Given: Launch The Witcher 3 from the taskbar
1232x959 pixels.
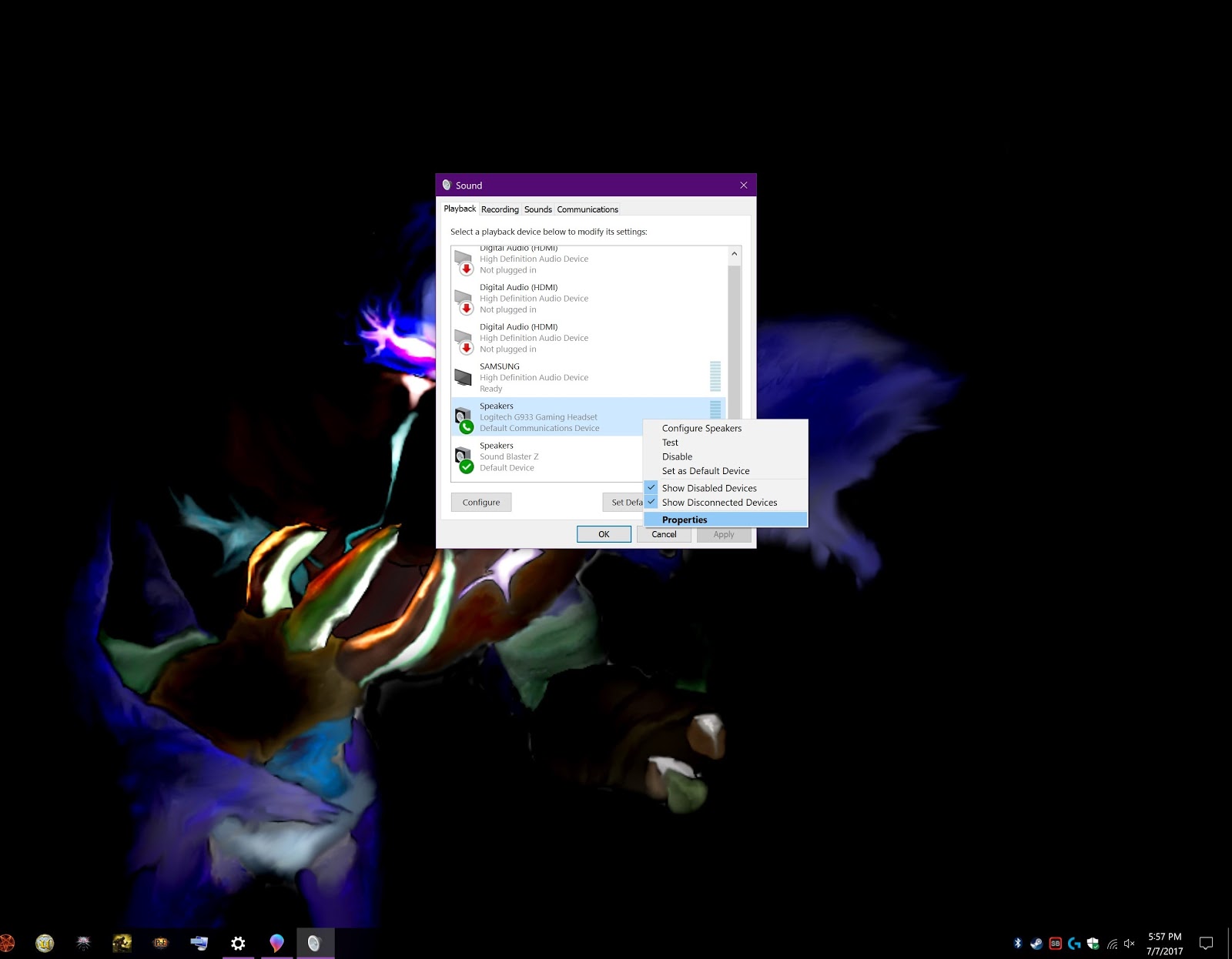Looking at the screenshot, I should coord(84,943).
